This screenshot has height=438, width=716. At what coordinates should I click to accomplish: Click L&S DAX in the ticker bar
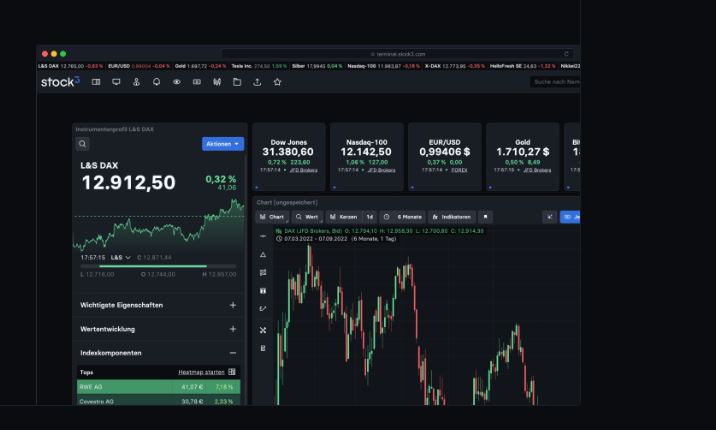[x=70, y=66]
